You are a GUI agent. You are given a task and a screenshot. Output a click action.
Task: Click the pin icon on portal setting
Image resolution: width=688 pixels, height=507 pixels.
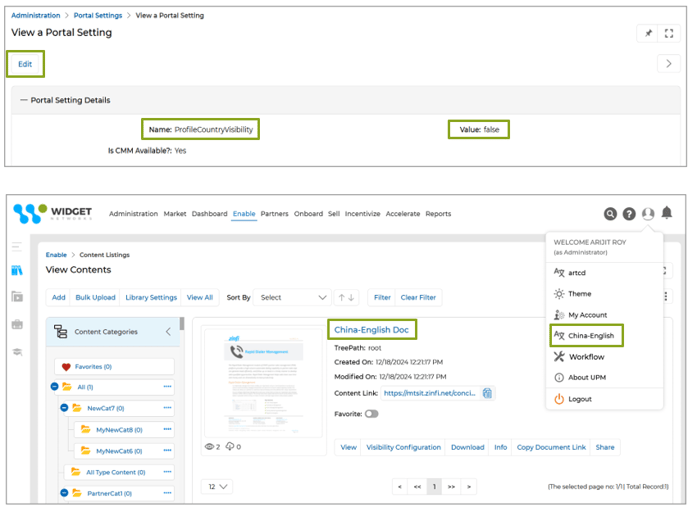click(647, 33)
